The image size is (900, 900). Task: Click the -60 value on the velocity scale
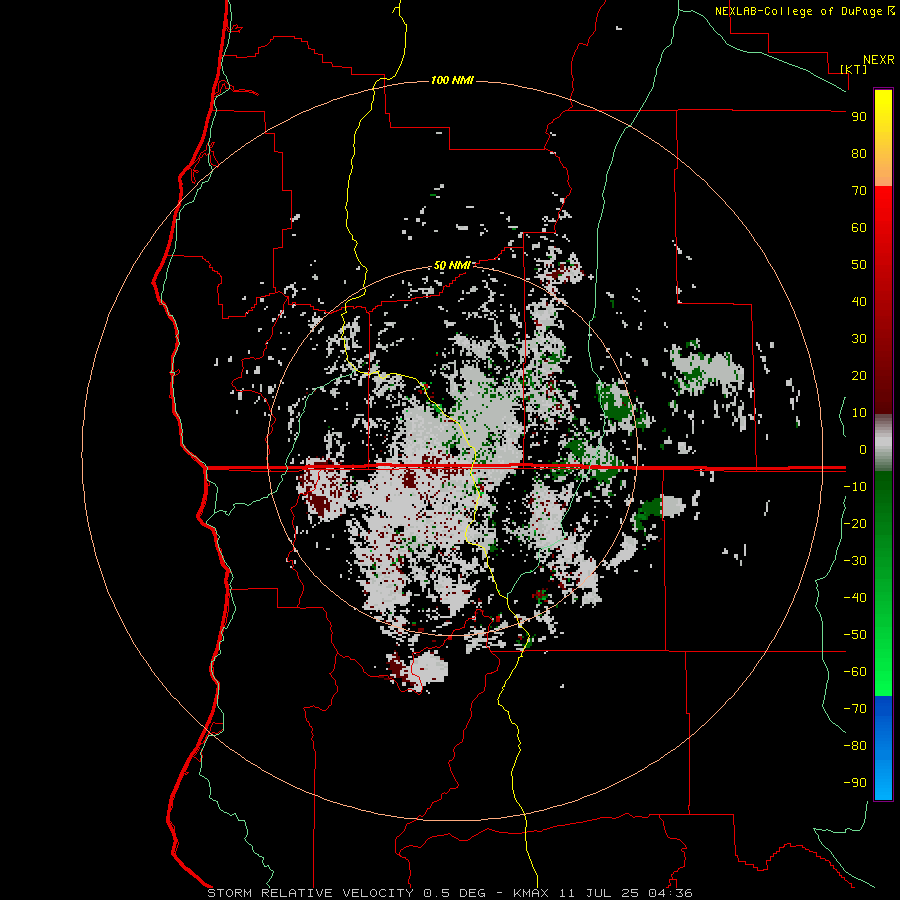coord(855,672)
